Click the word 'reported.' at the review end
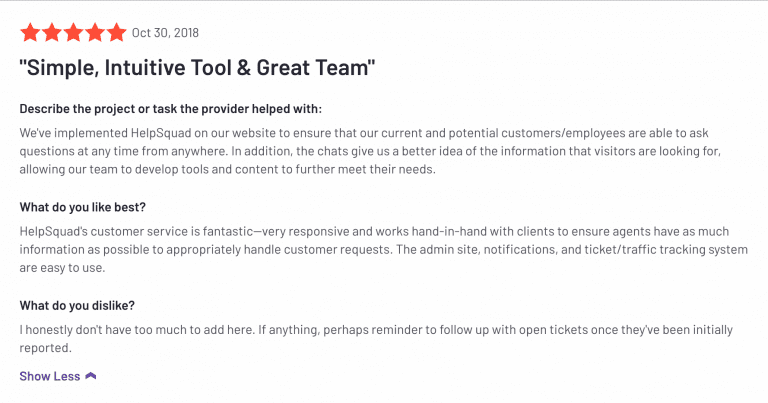The width and height of the screenshot is (768, 403). tap(46, 348)
